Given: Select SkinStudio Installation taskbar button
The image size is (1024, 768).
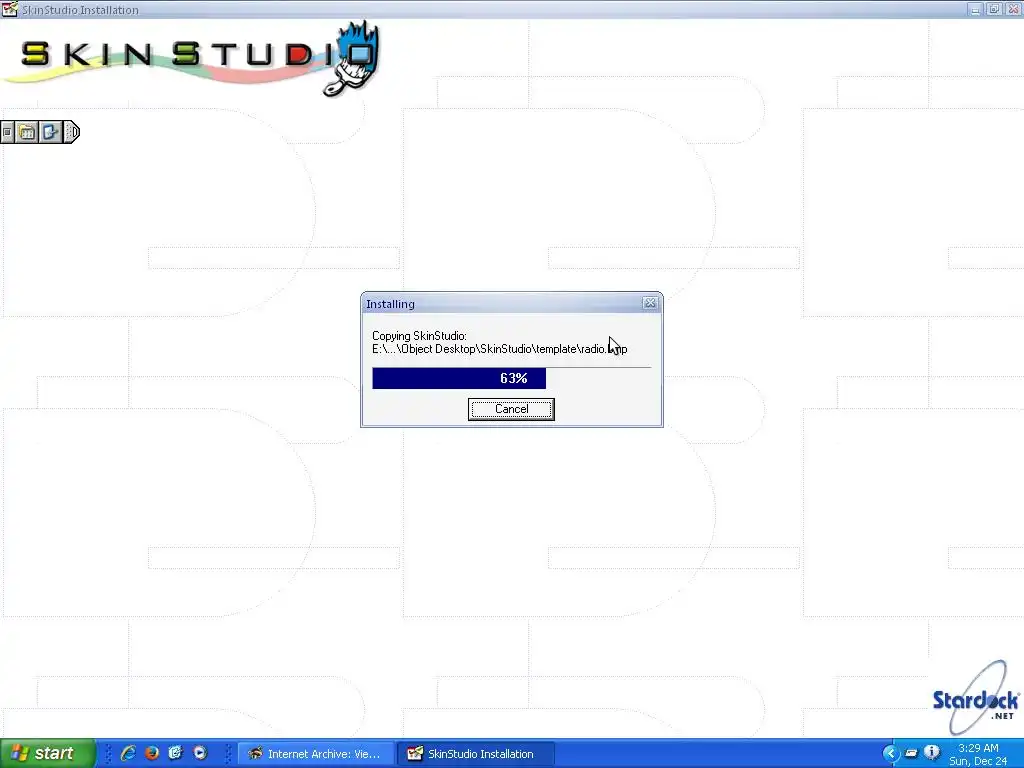Looking at the screenshot, I should pyautogui.click(x=476, y=754).
